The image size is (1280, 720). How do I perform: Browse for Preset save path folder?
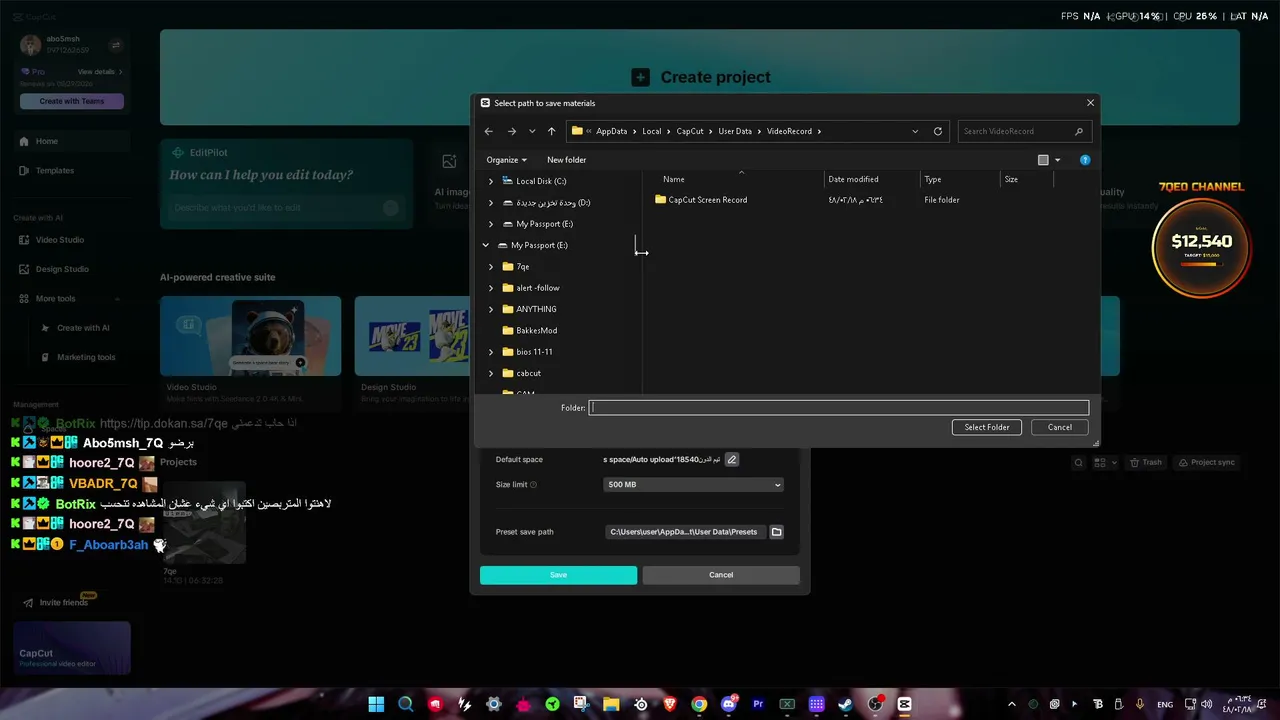point(776,532)
